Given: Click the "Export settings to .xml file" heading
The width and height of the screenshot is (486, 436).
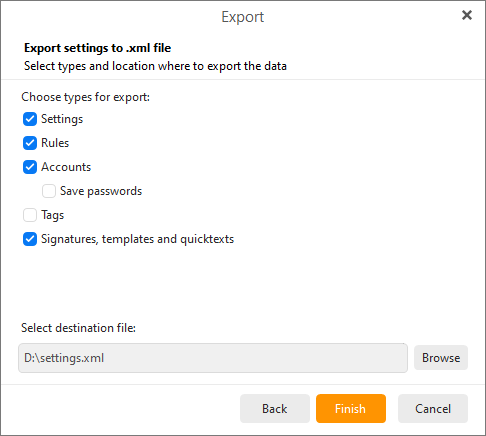Looking at the screenshot, I should click(97, 48).
